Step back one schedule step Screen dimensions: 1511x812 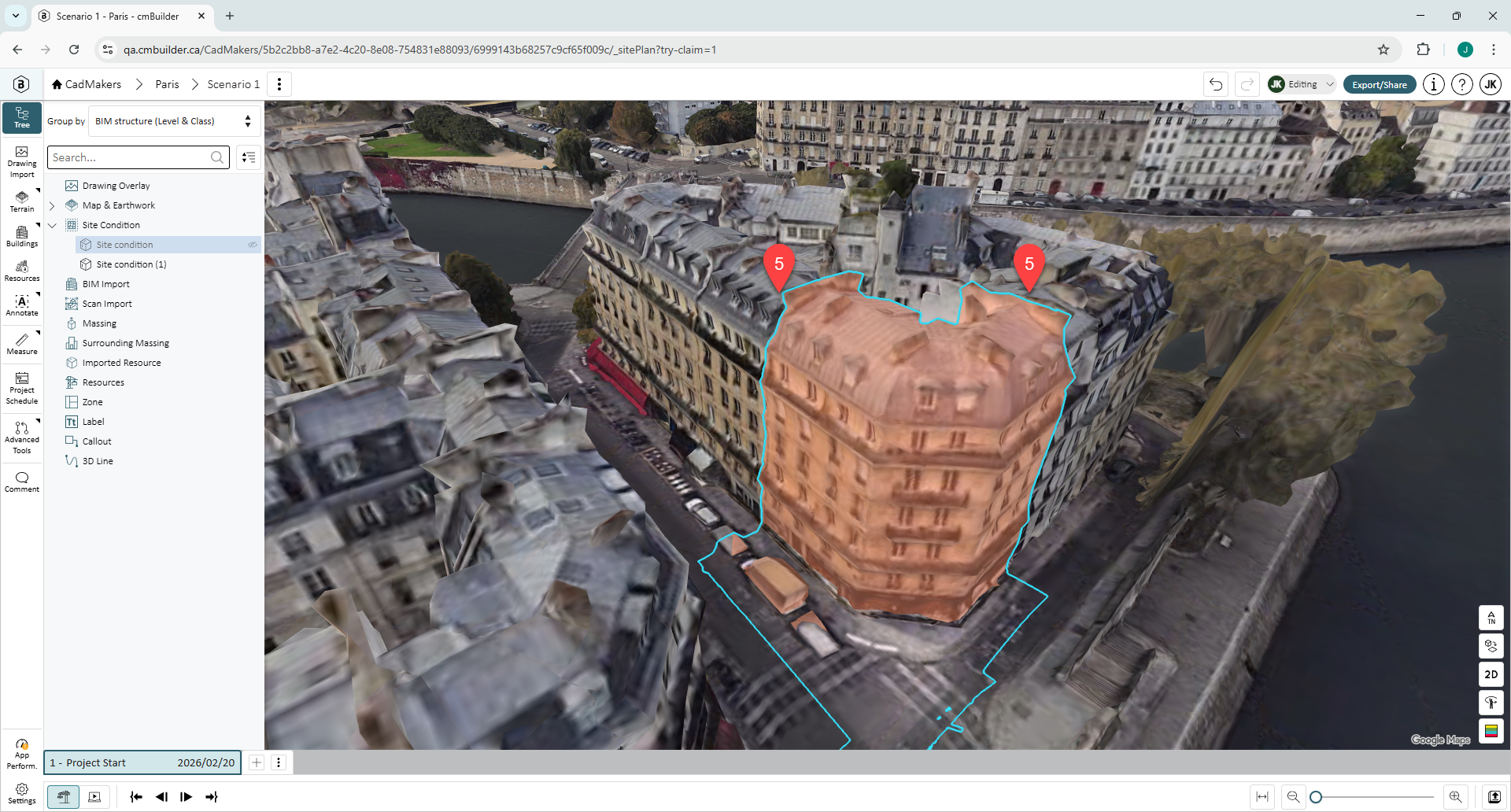click(x=161, y=797)
